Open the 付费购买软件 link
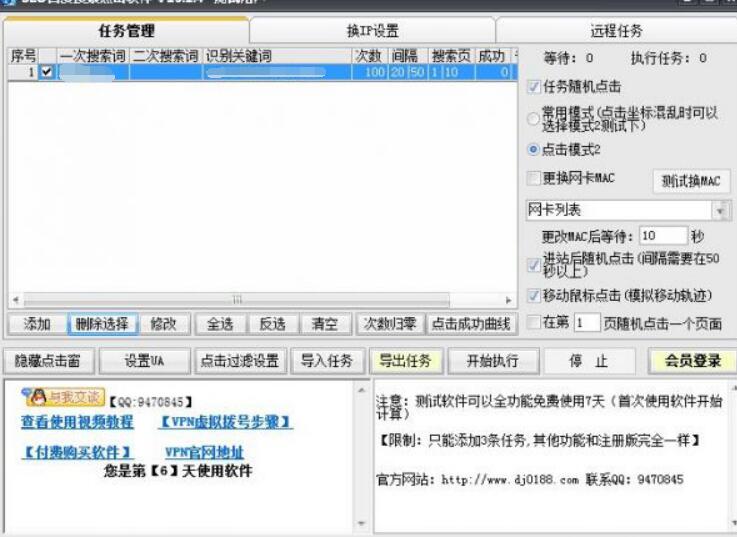The image size is (737, 537). (x=77, y=452)
